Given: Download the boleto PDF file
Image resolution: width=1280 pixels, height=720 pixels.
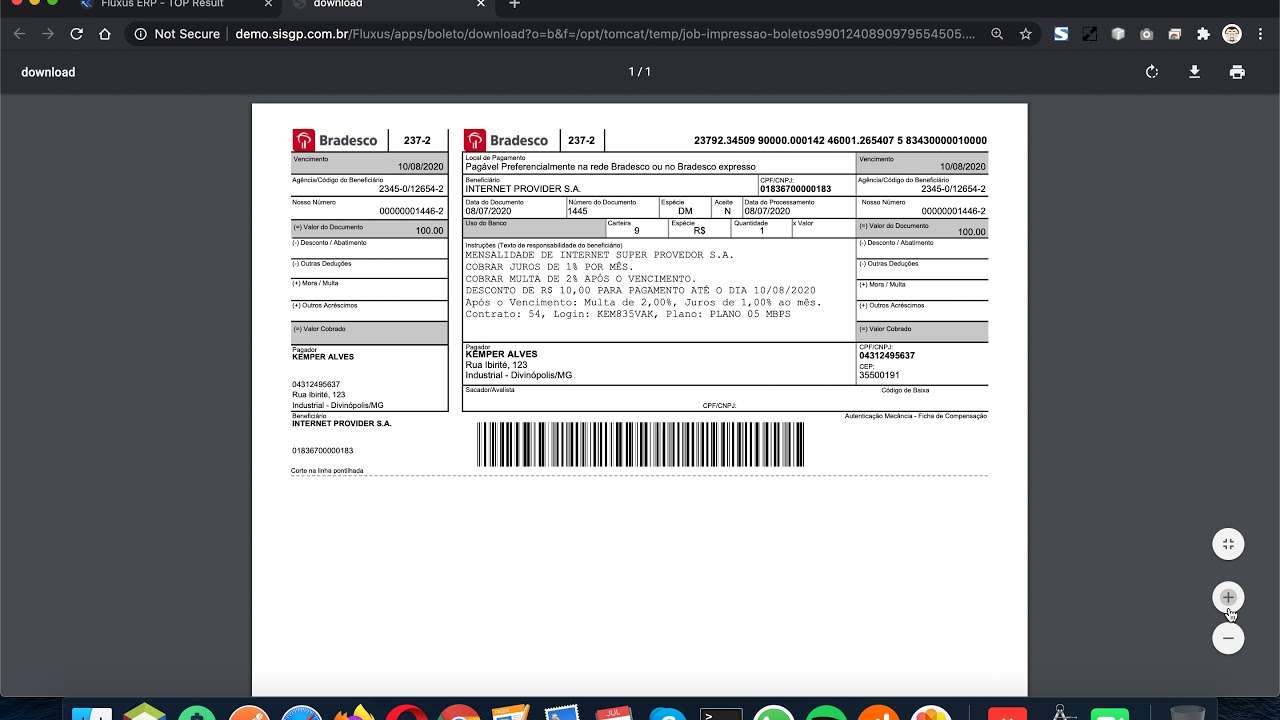Looking at the screenshot, I should click(1194, 72).
